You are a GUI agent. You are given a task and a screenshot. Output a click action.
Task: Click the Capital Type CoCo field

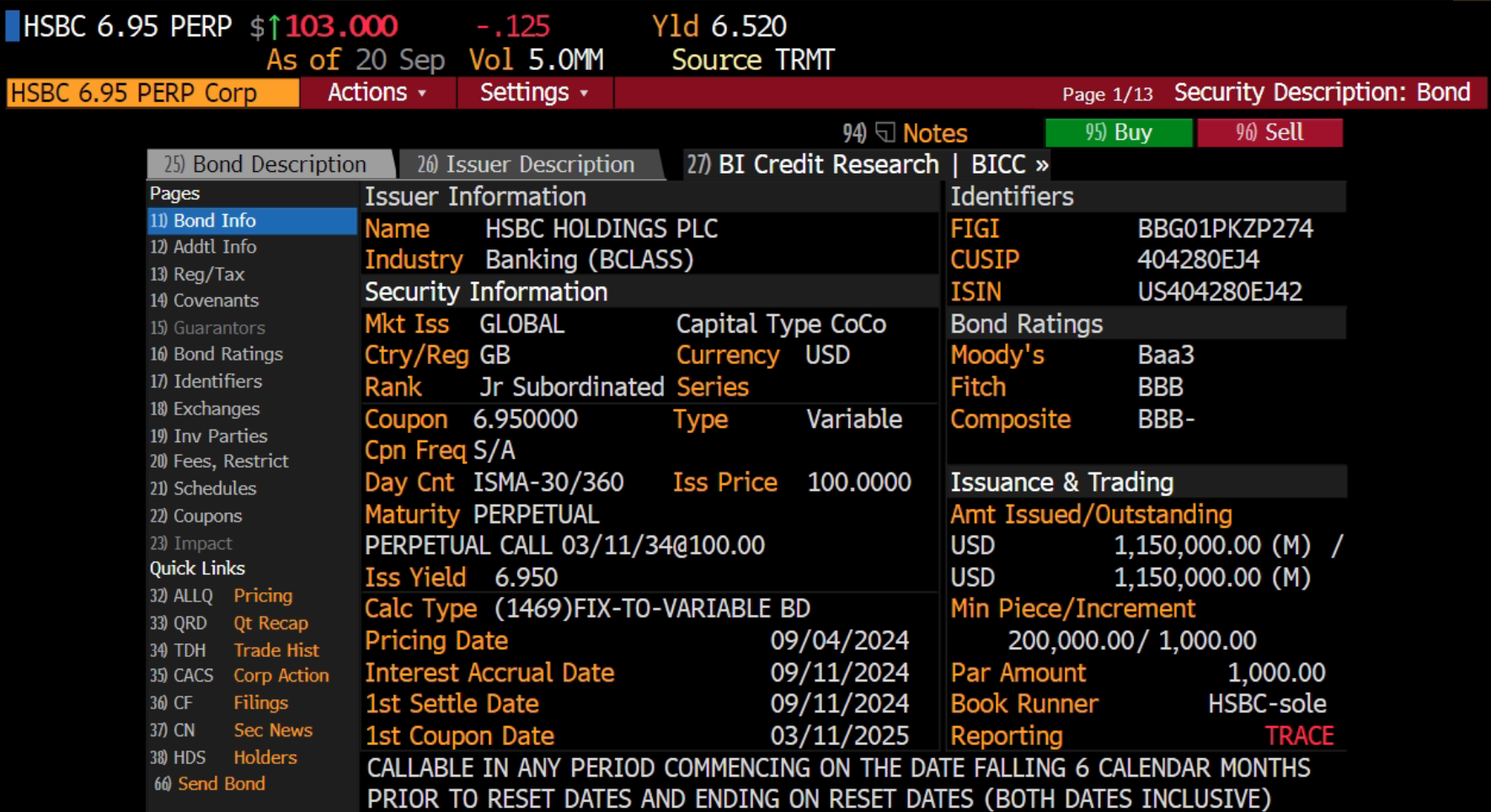[781, 323]
